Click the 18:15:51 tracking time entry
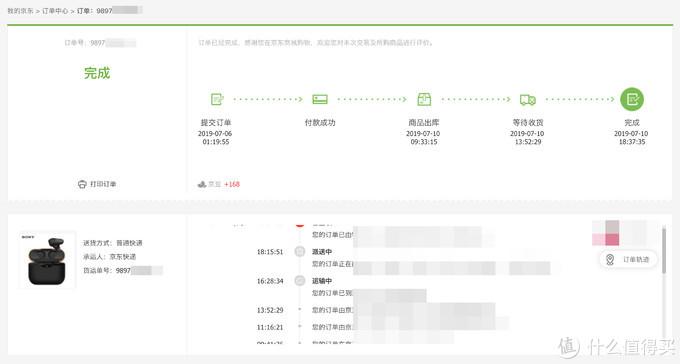This screenshot has width=680, height=364. (x=270, y=252)
